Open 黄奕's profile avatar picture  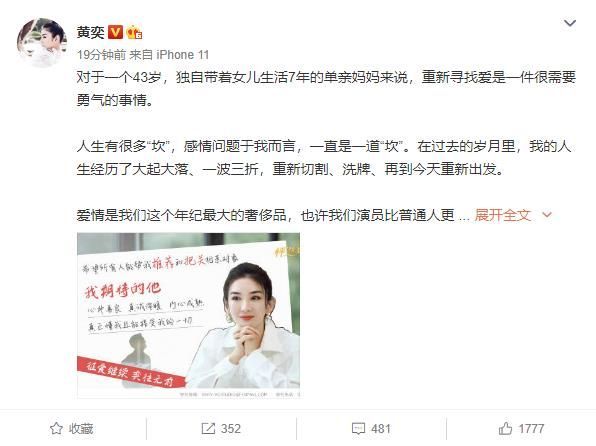(42, 42)
